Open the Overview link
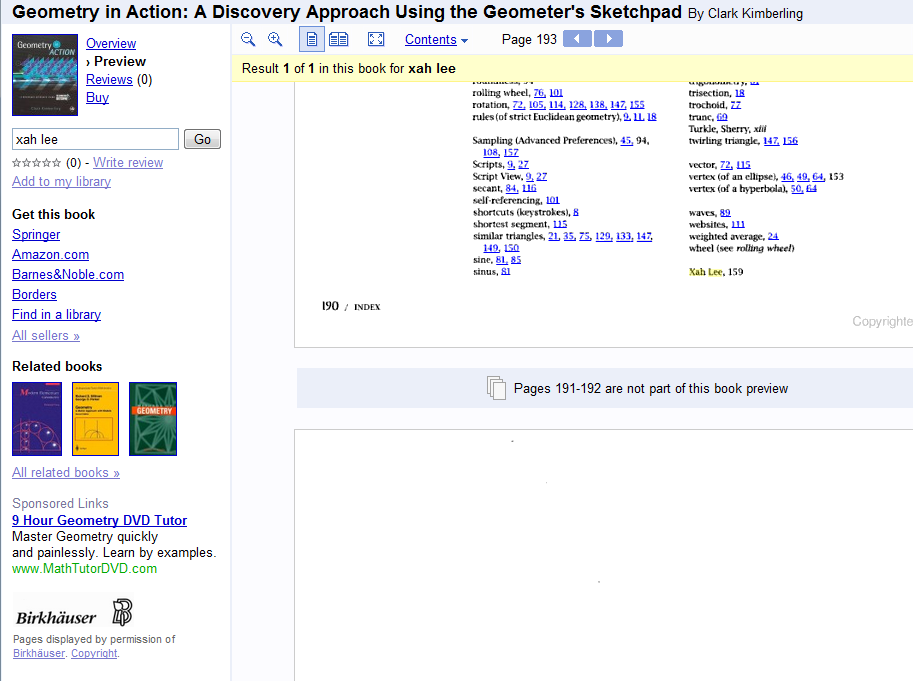 [111, 43]
